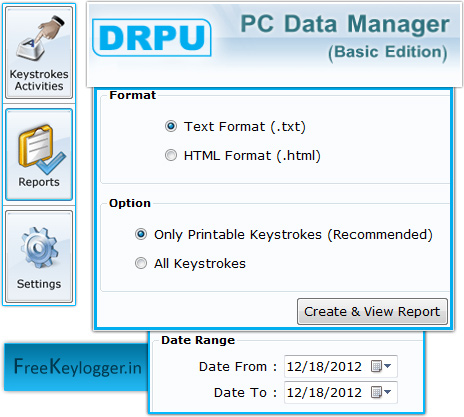Expand the Date To dropdown arrow
The height and width of the screenshot is (417, 464).
(387, 392)
